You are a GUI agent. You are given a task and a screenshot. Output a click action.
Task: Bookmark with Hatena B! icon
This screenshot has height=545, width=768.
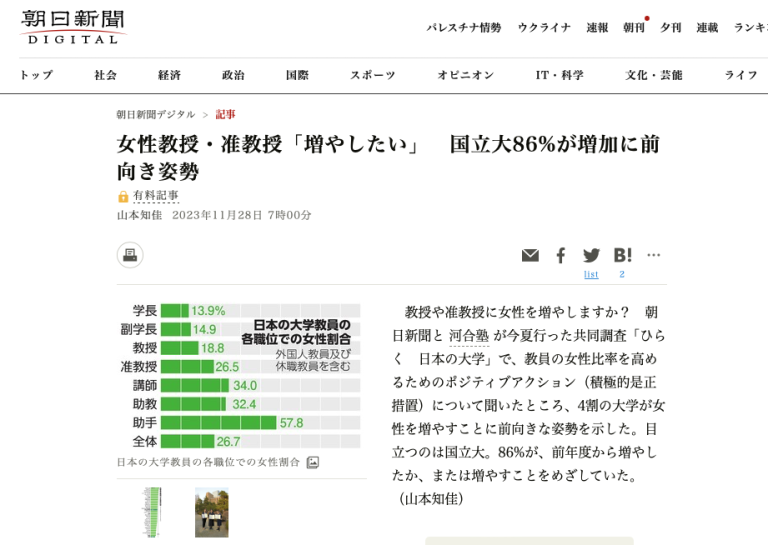(x=622, y=255)
